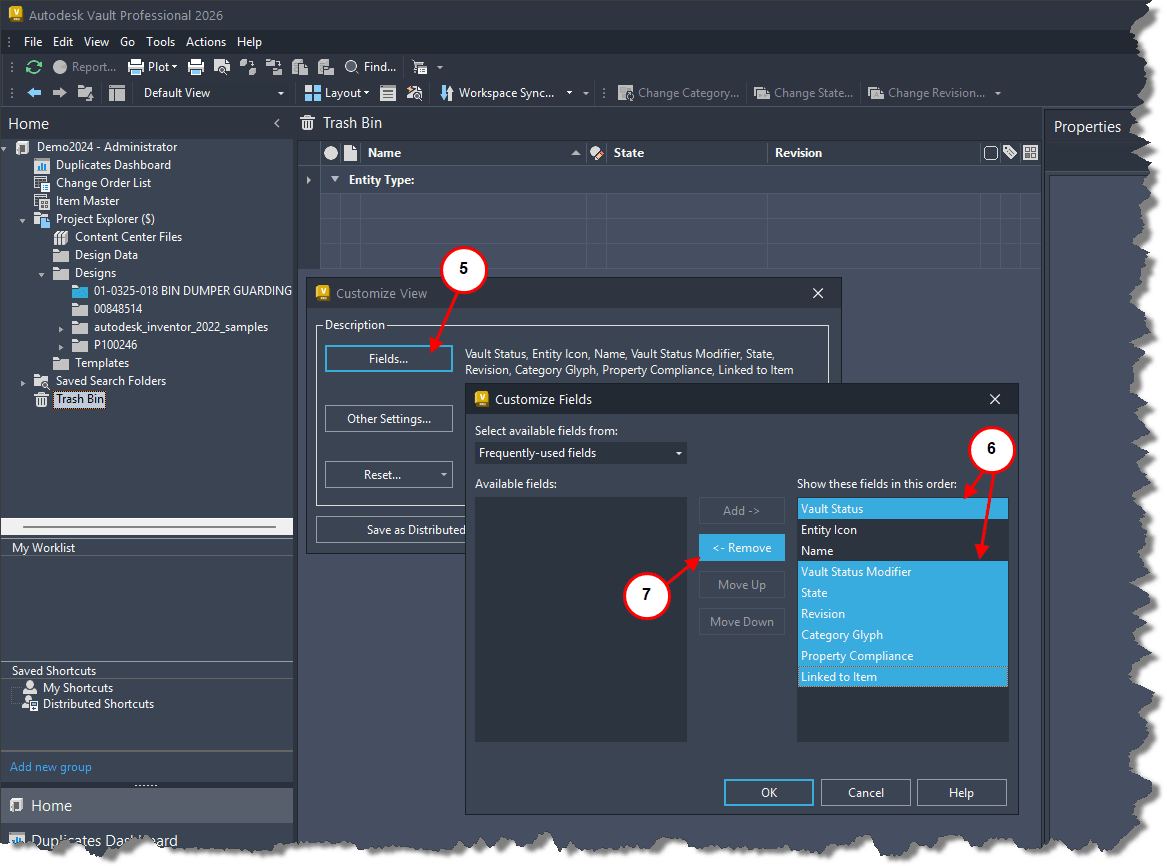Open the Report tool

click(x=84, y=67)
